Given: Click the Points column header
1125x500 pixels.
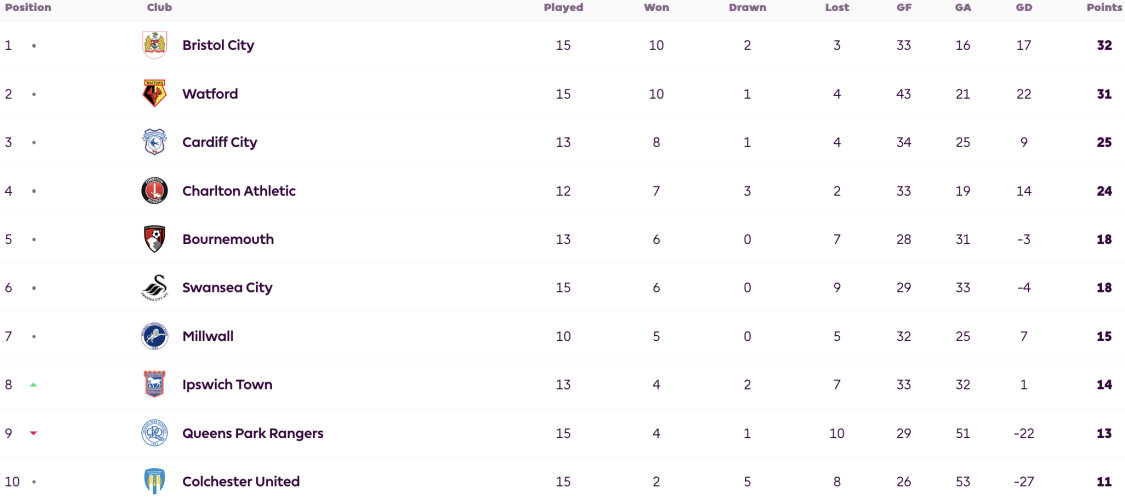Looking at the screenshot, I should (1101, 7).
